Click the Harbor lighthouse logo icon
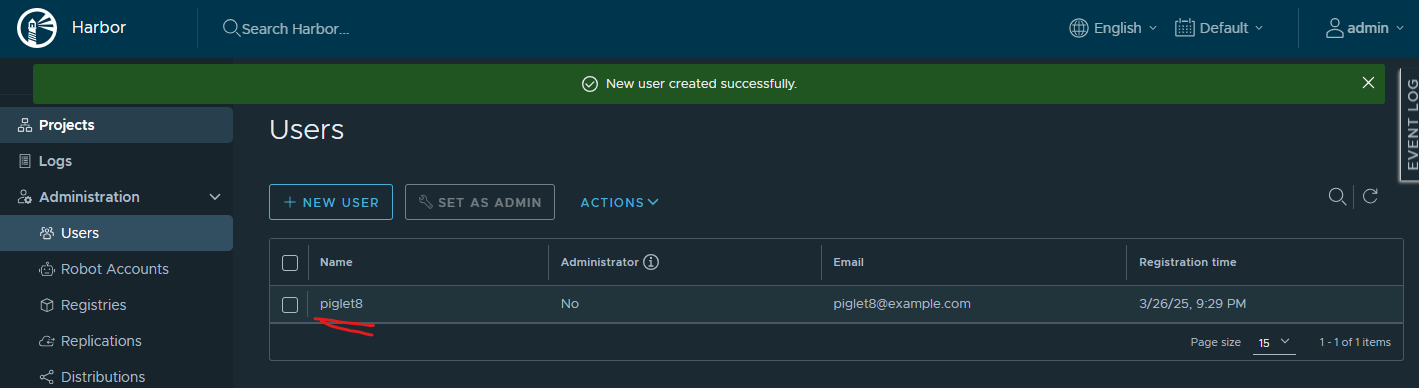This screenshot has width=1419, height=388. pos(35,27)
